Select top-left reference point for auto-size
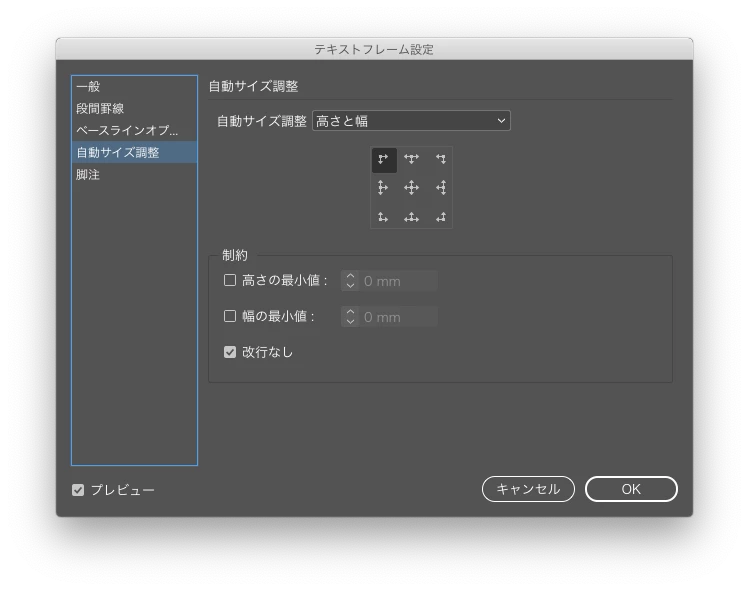This screenshot has width=749, height=591. (384, 160)
